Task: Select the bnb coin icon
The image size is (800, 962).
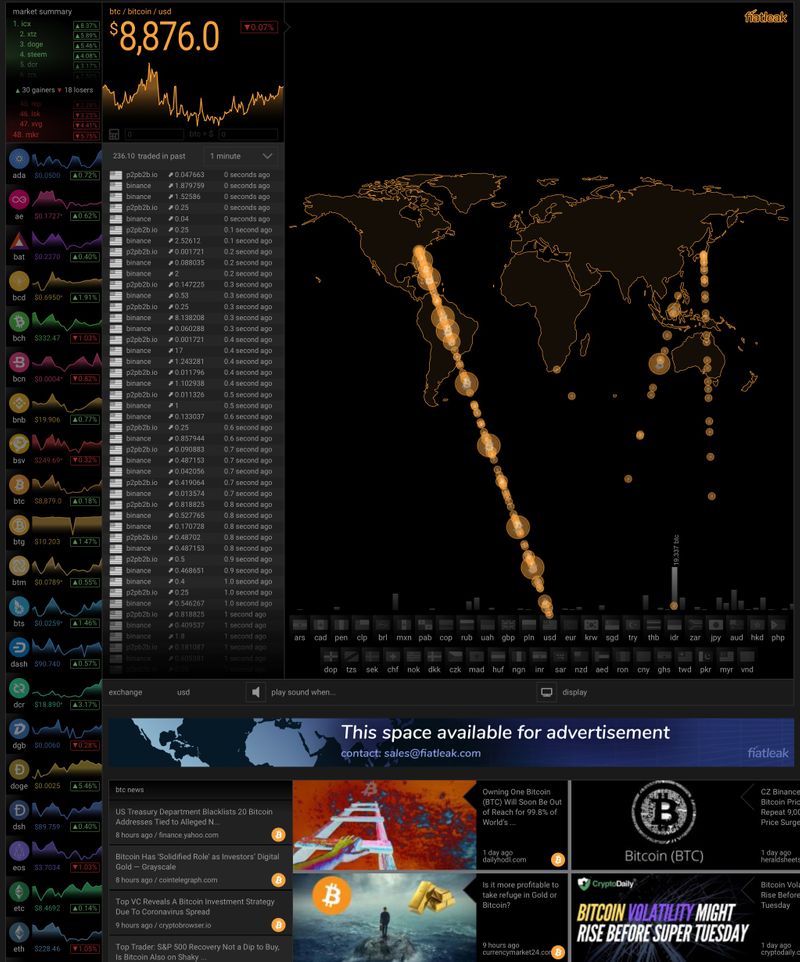Action: 18,403
